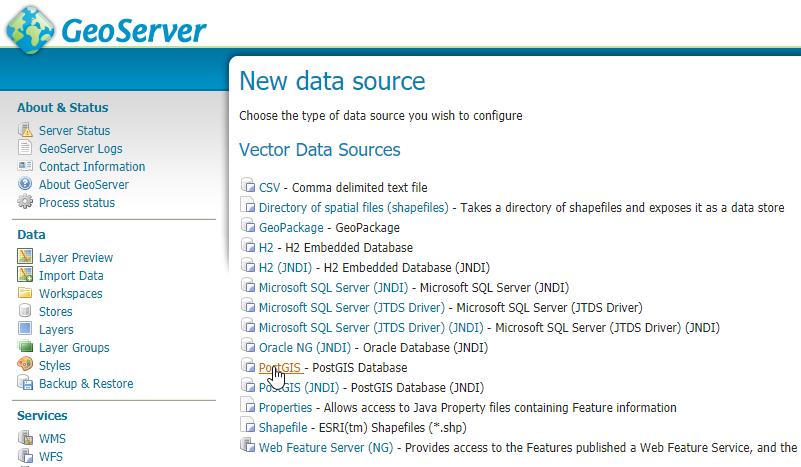Viewport: 801px width, 467px height.
Task: Open the Server Status page link
Action: pos(75,131)
